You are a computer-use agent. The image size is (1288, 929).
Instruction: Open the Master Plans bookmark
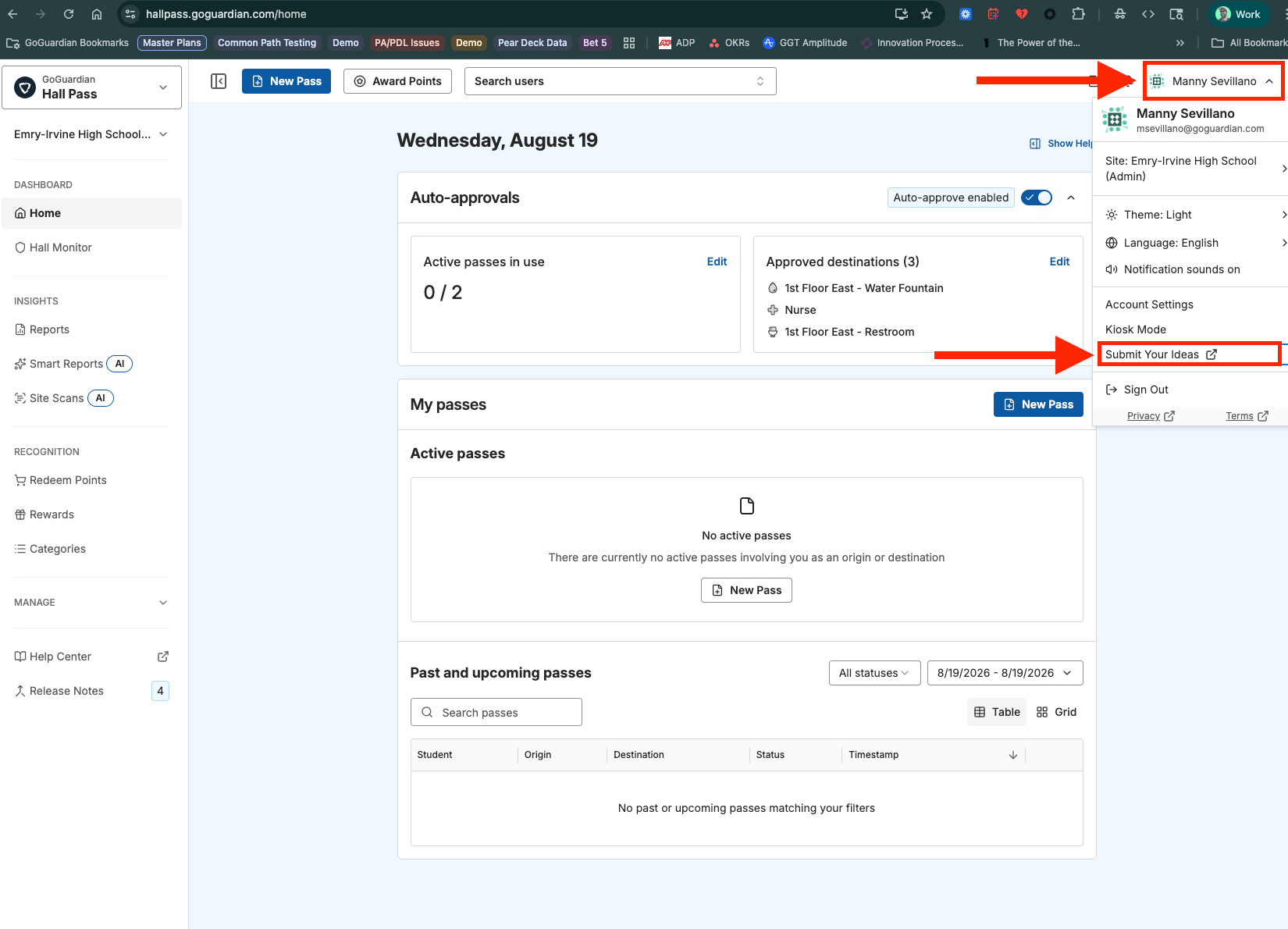172,43
